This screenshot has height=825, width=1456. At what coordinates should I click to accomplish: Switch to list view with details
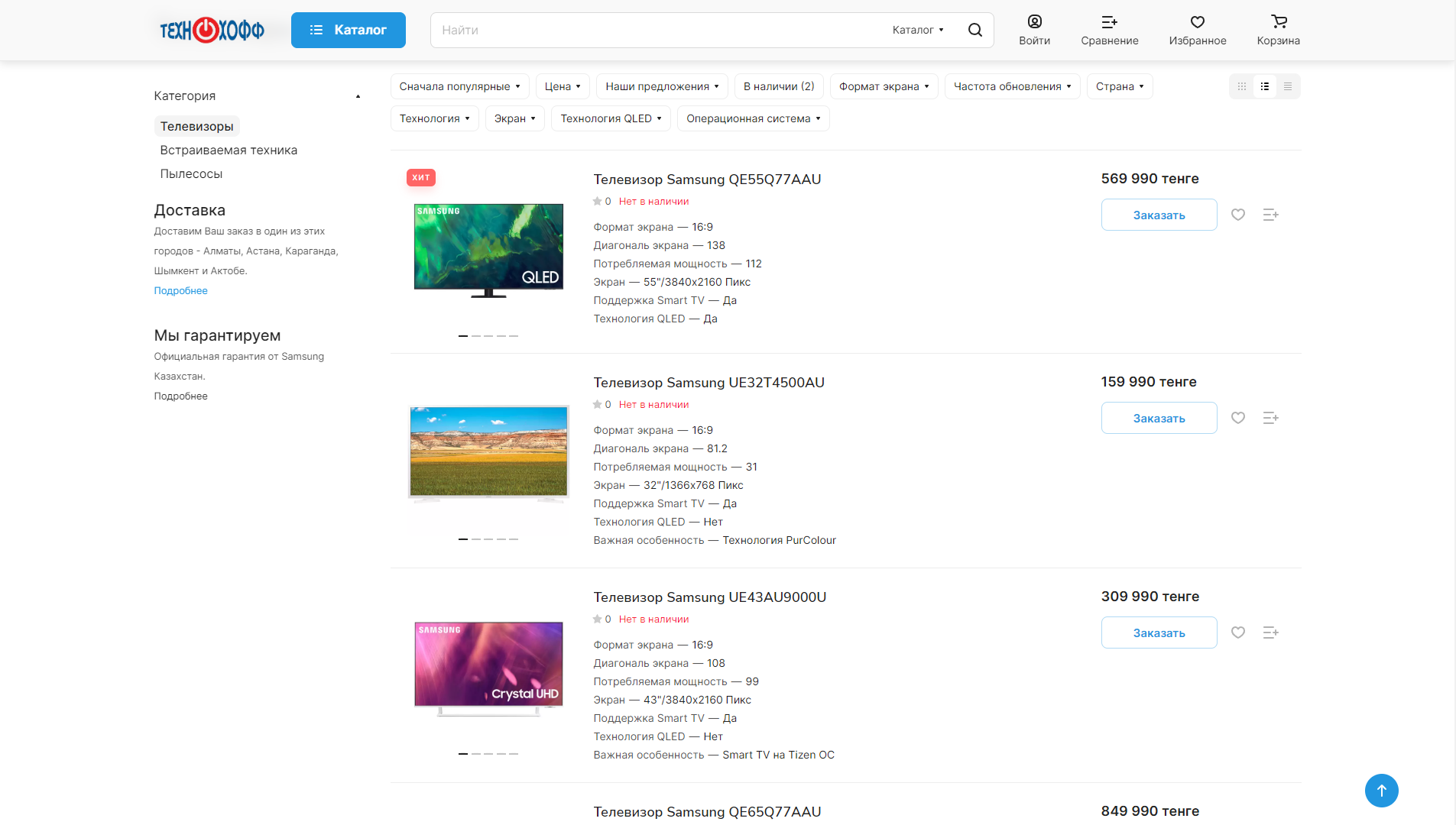[x=1265, y=86]
